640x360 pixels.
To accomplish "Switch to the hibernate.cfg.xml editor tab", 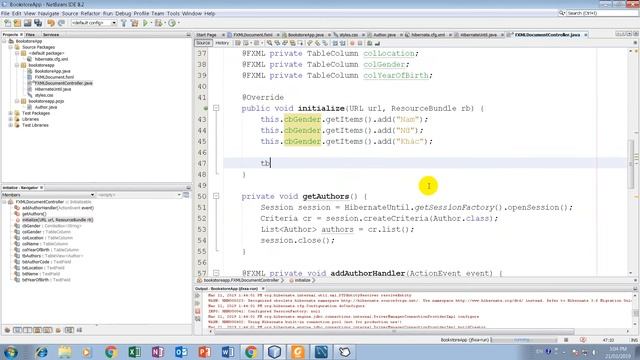I will 428,35.
